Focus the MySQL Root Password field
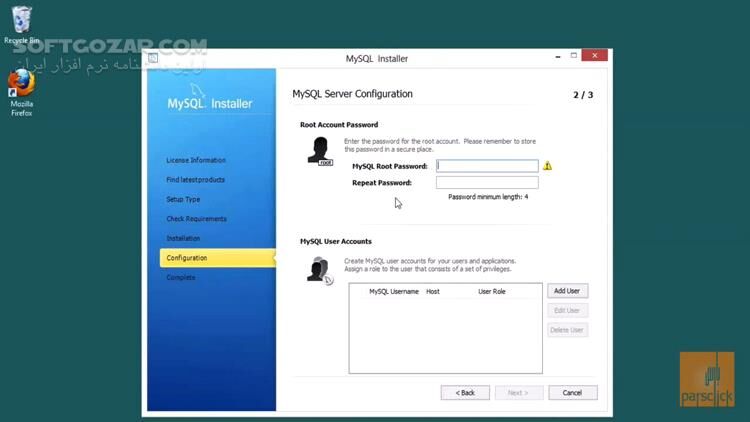The image size is (750, 422). (487, 166)
